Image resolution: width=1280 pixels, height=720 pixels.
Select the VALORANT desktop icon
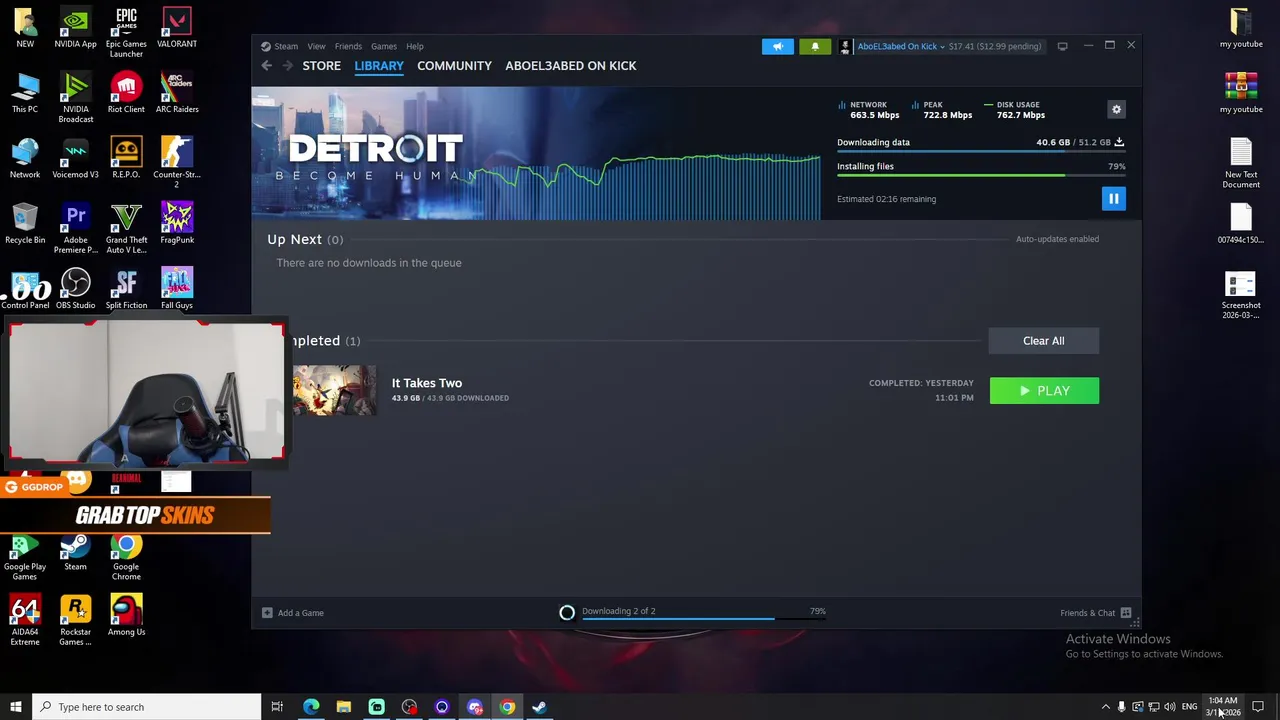(x=177, y=28)
